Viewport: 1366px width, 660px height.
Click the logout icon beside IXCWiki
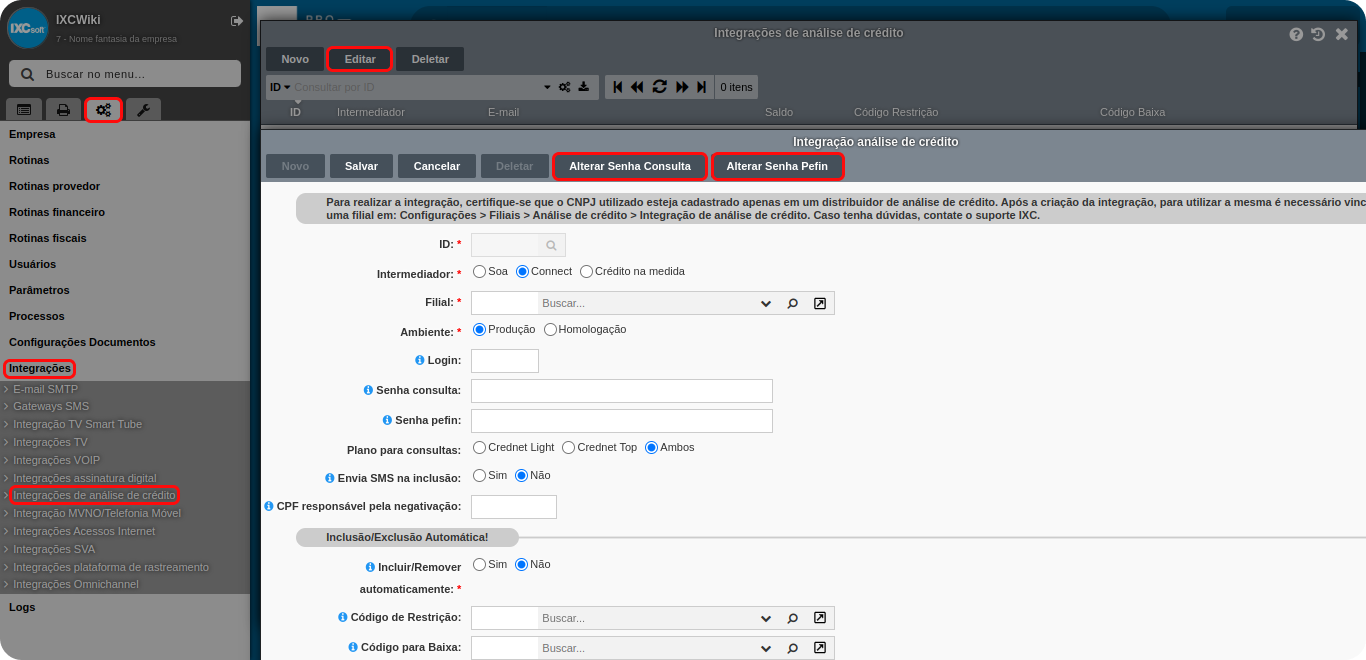tap(236, 21)
